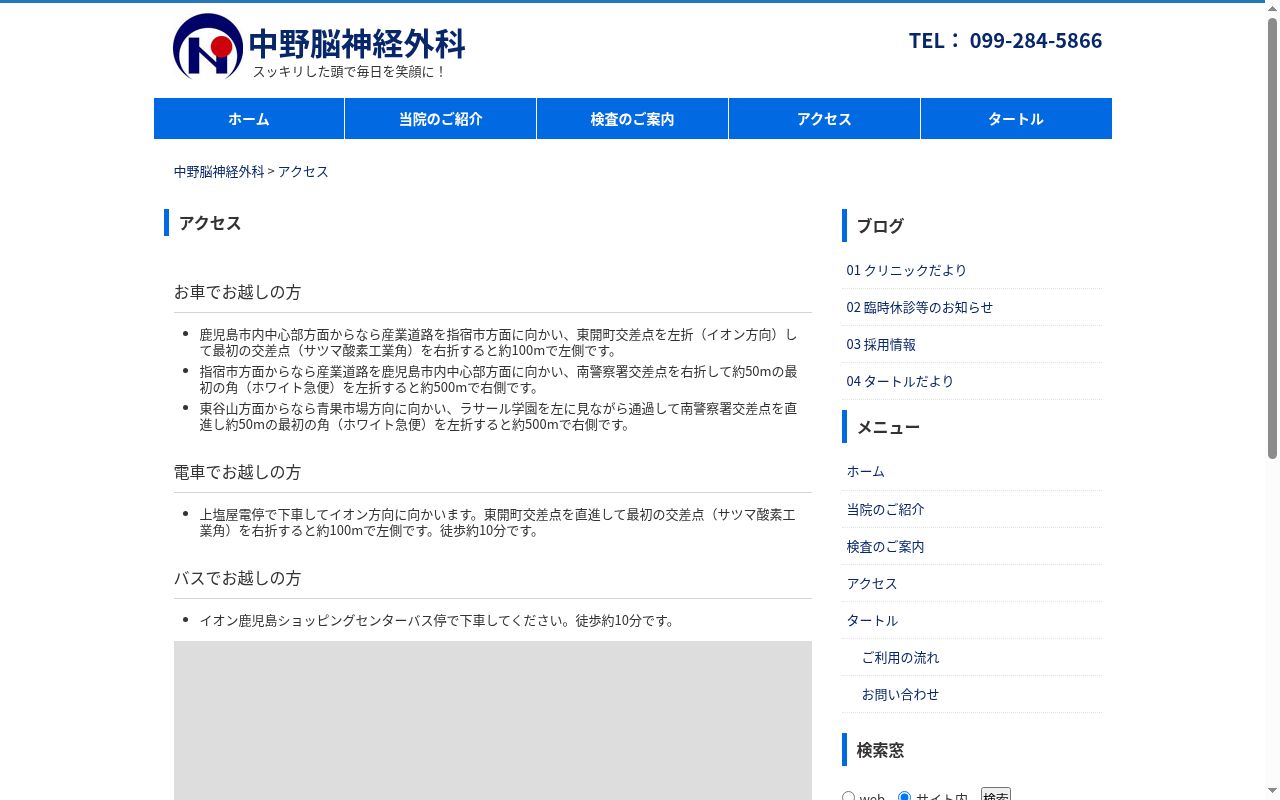The height and width of the screenshot is (800, 1280).
Task: Go to 当院のご紹介 in the blue navigation bar
Action: coord(441,118)
